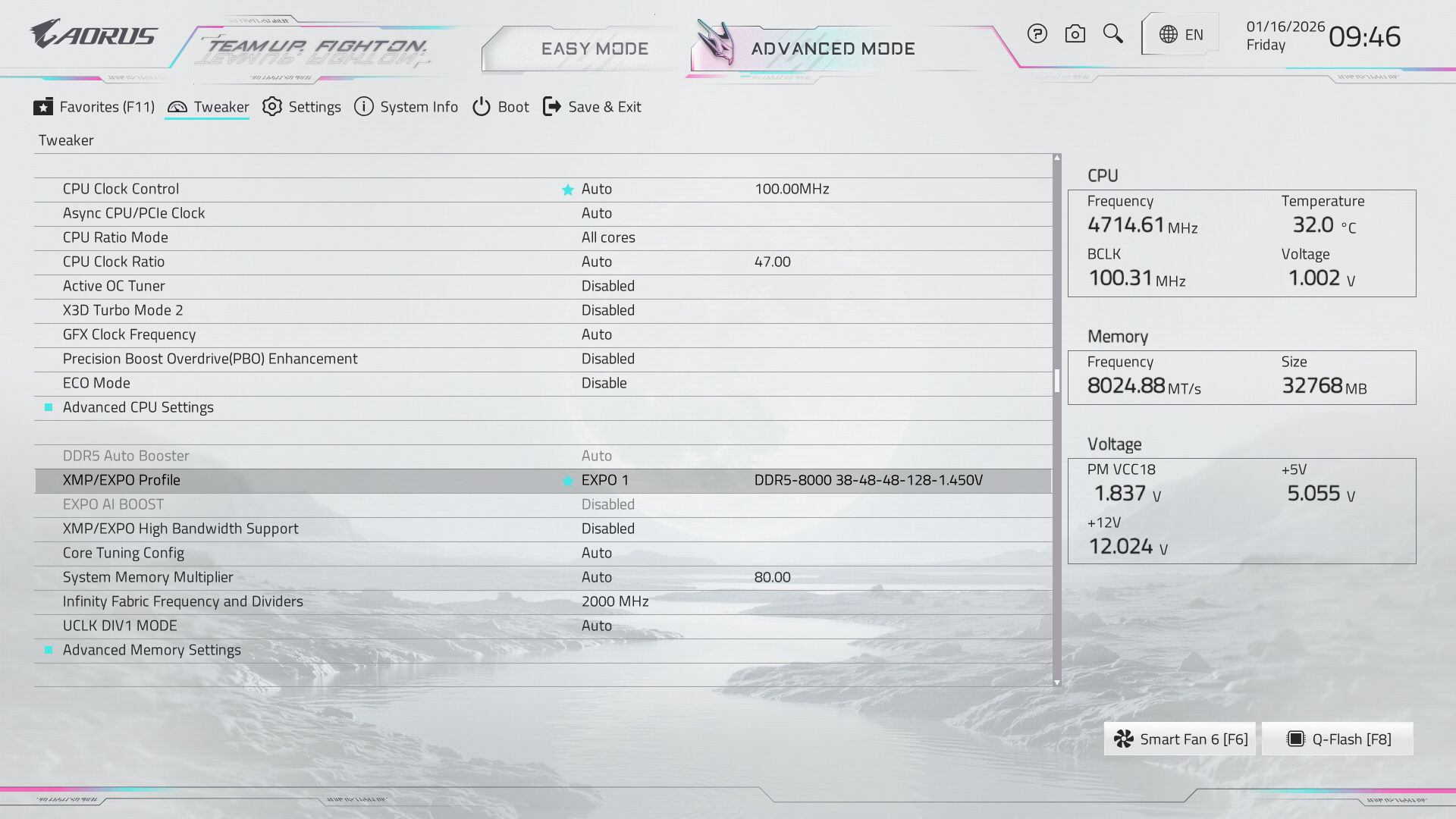Open the Save & Exit tab
This screenshot has height=819, width=1456.
pyautogui.click(x=592, y=107)
